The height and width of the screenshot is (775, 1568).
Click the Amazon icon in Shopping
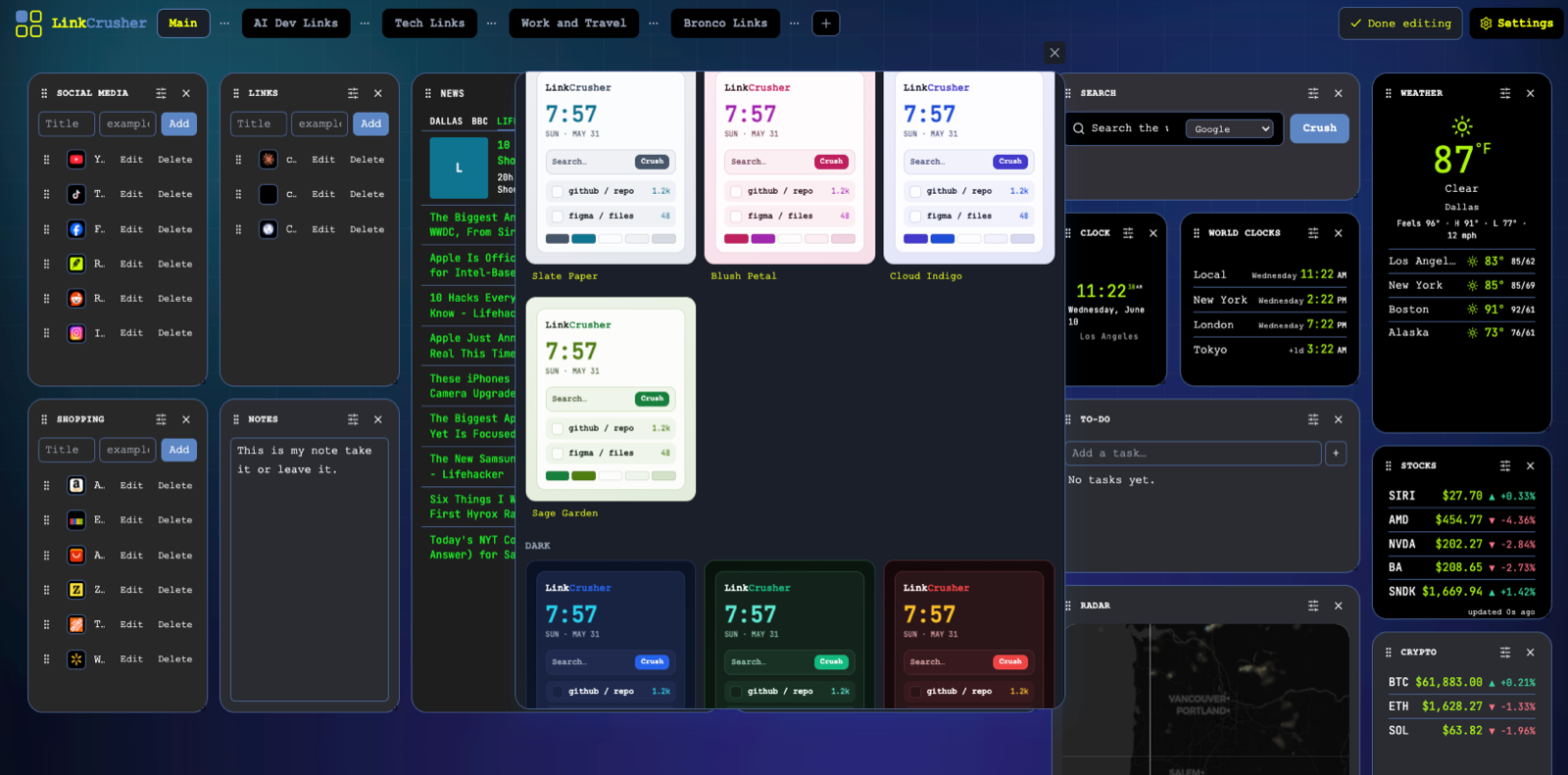[x=76, y=485]
